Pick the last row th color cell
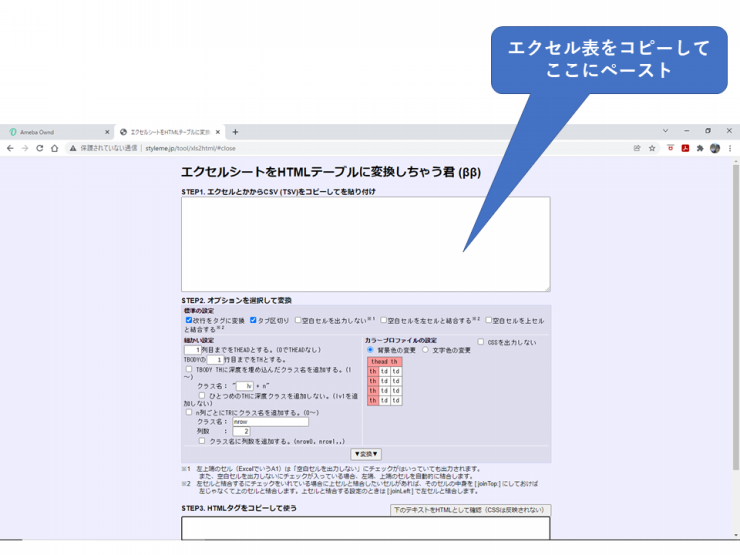 (373, 401)
